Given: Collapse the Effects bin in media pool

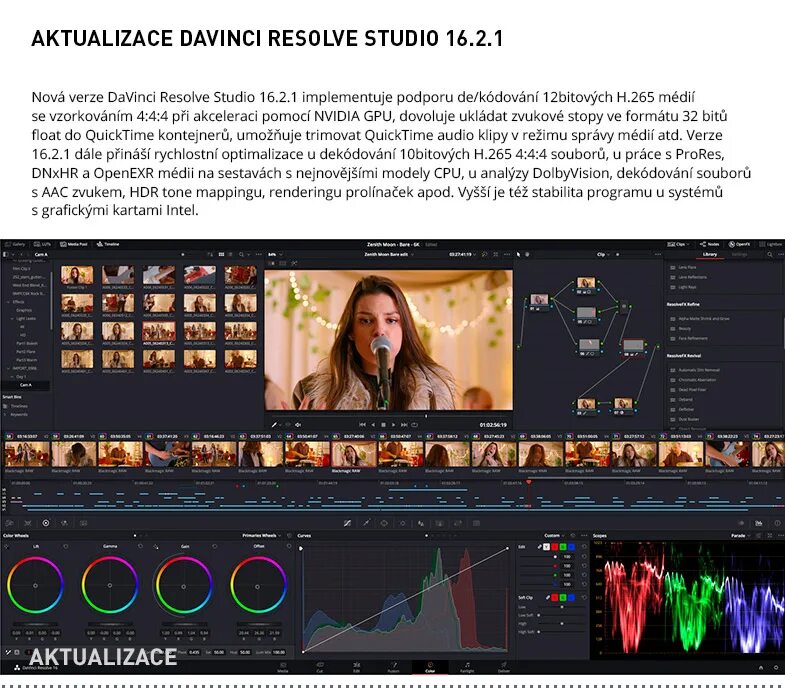Looking at the screenshot, I should [8, 302].
